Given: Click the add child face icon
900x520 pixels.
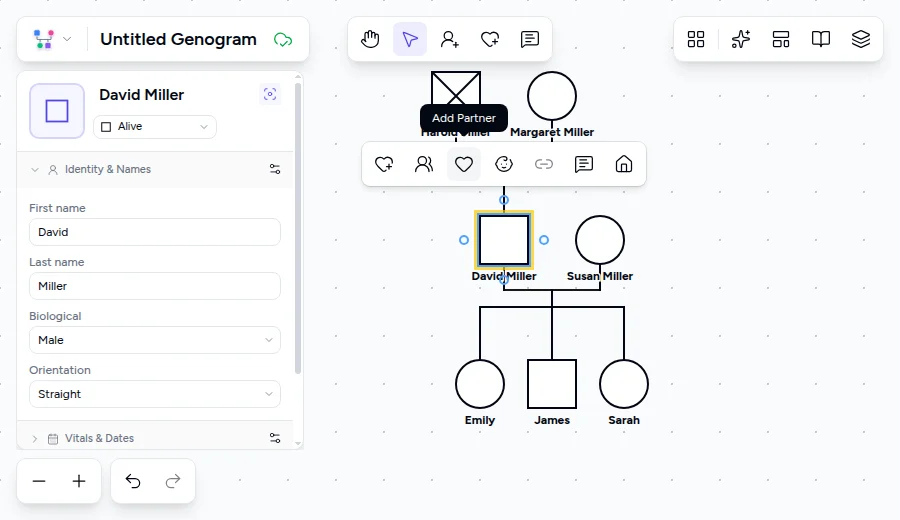Looking at the screenshot, I should pos(503,164).
